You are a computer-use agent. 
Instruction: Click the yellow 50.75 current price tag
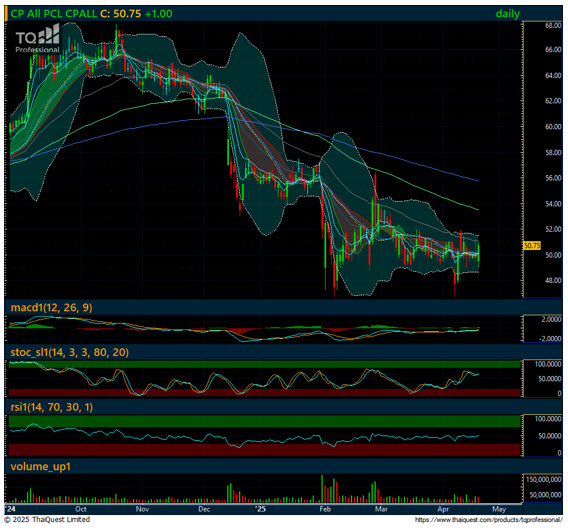coord(532,246)
